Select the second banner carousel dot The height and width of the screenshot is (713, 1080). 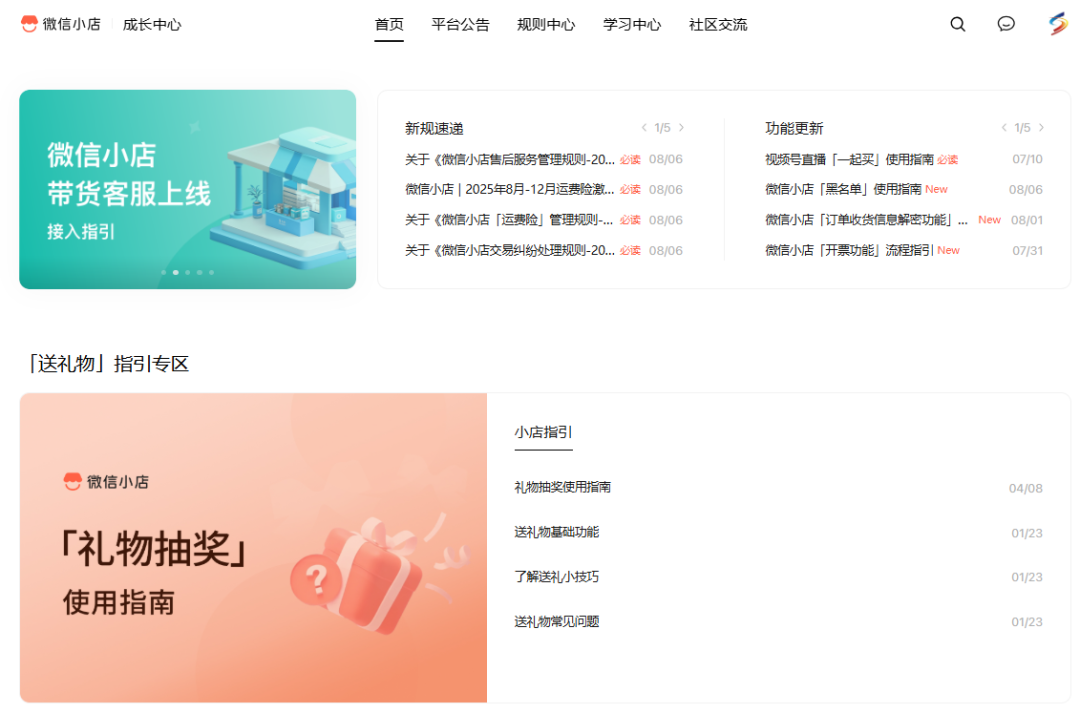pyautogui.click(x=176, y=273)
